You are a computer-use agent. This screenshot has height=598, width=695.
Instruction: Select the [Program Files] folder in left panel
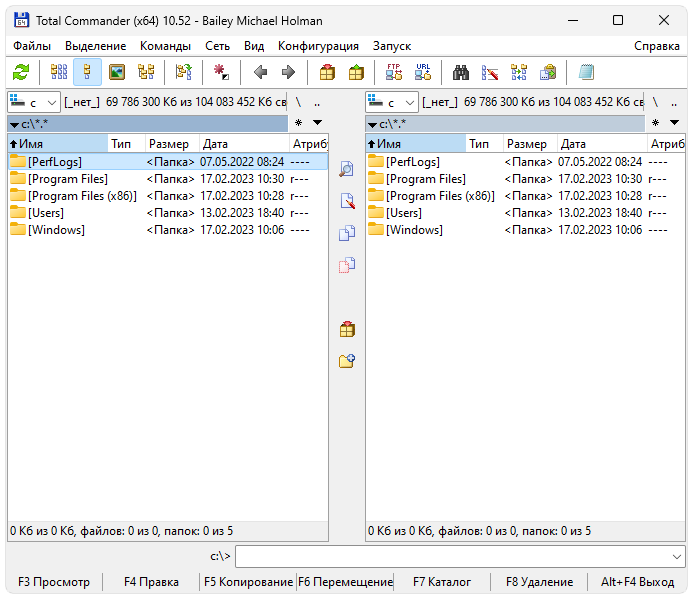click(x=67, y=179)
